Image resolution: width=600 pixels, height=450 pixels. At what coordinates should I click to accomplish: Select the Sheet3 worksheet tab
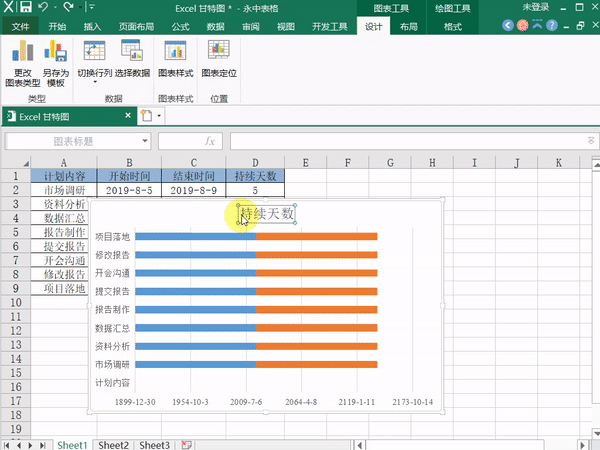coord(154,445)
